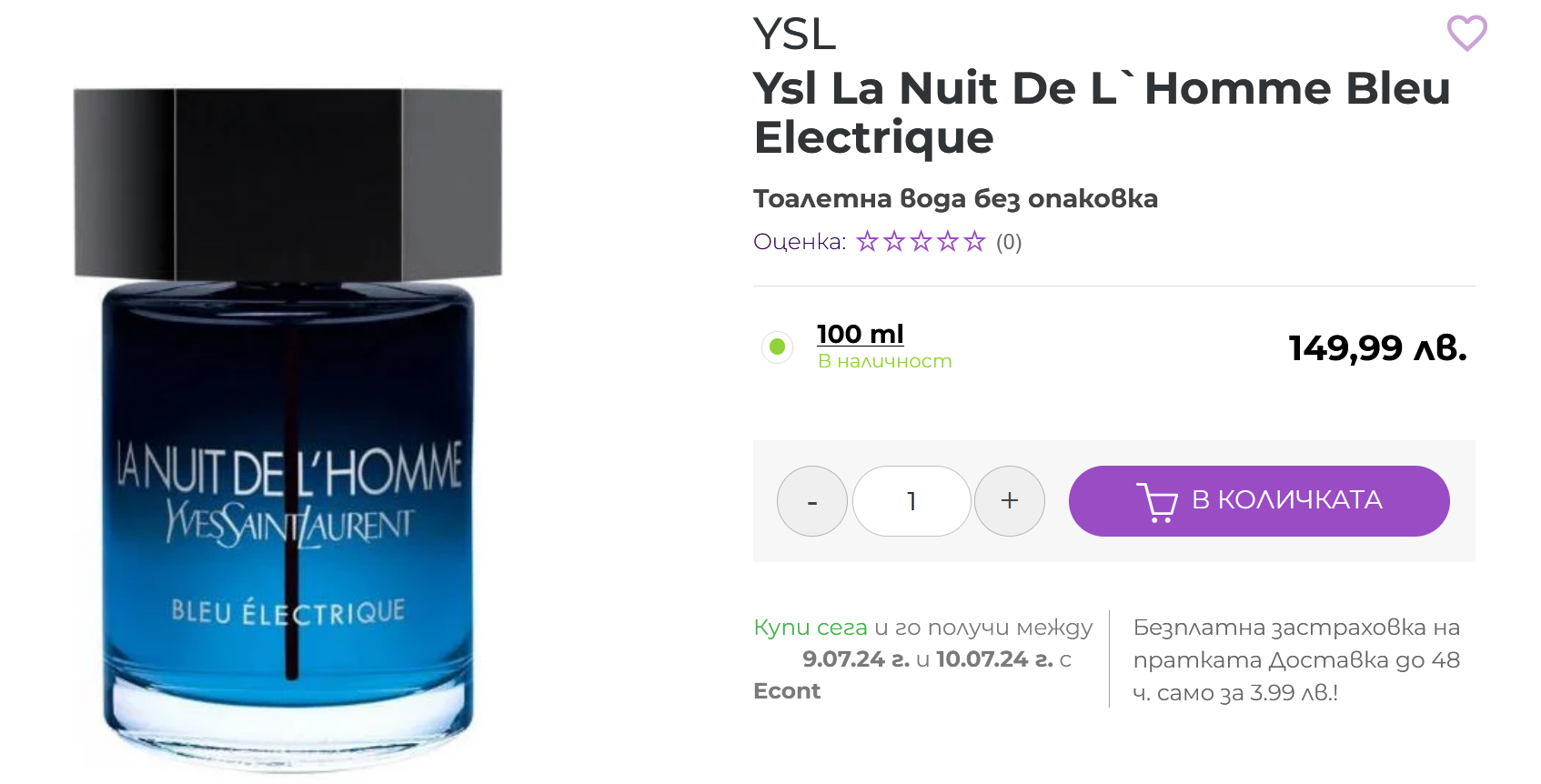Decrease quantity with minus button
The height and width of the screenshot is (784, 1541).
(x=812, y=501)
